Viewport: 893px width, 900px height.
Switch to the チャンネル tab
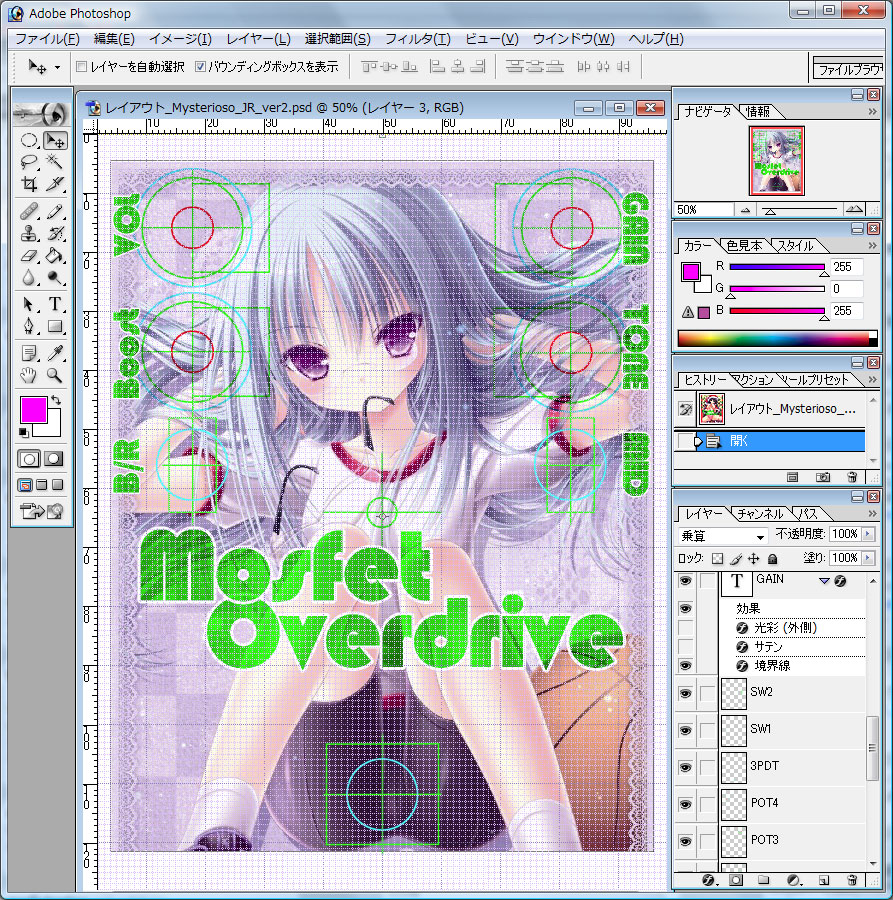759,513
